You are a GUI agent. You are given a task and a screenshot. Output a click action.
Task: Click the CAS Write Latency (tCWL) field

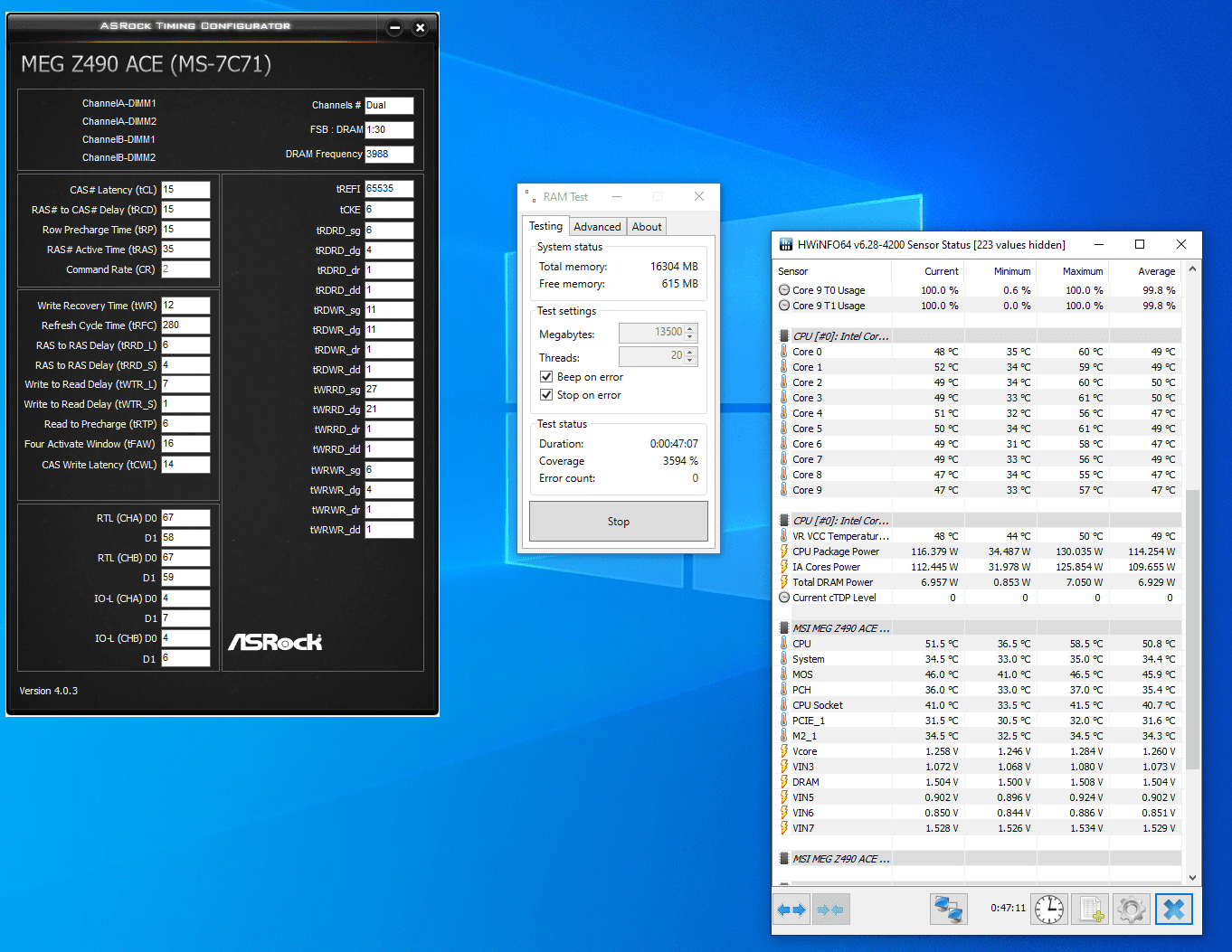pos(185,465)
